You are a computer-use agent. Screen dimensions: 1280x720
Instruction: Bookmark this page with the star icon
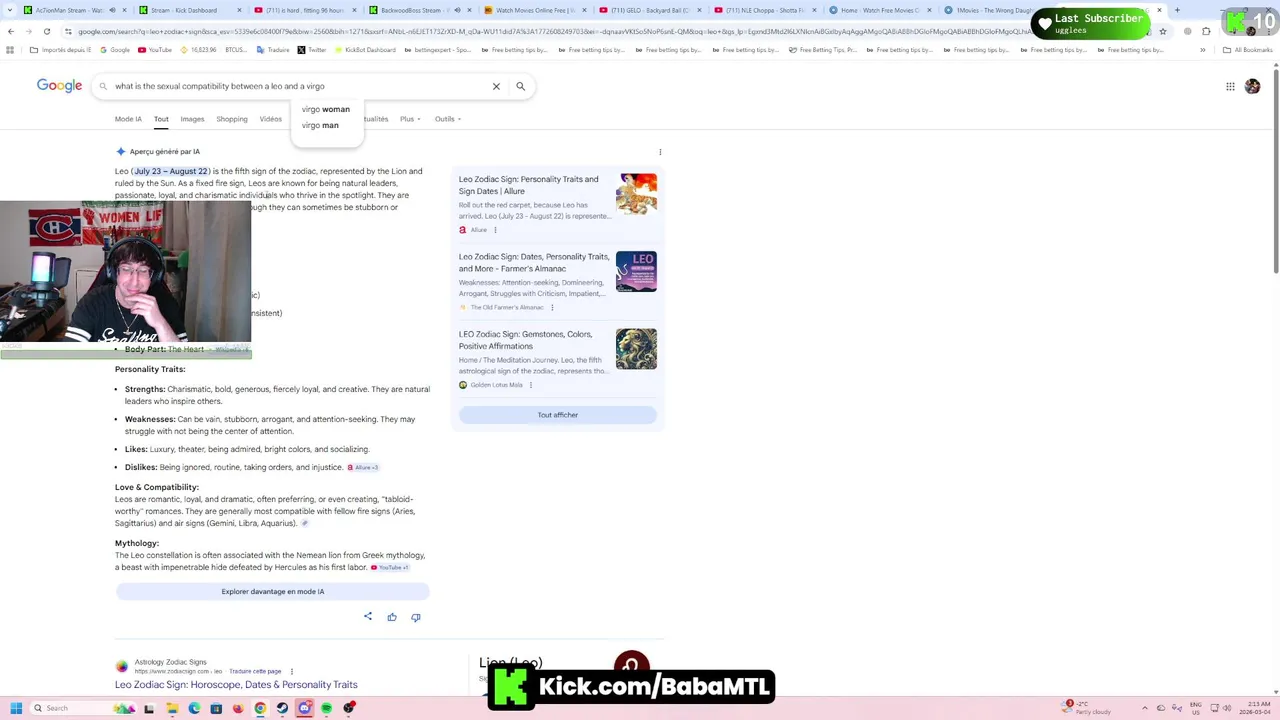click(x=1163, y=31)
